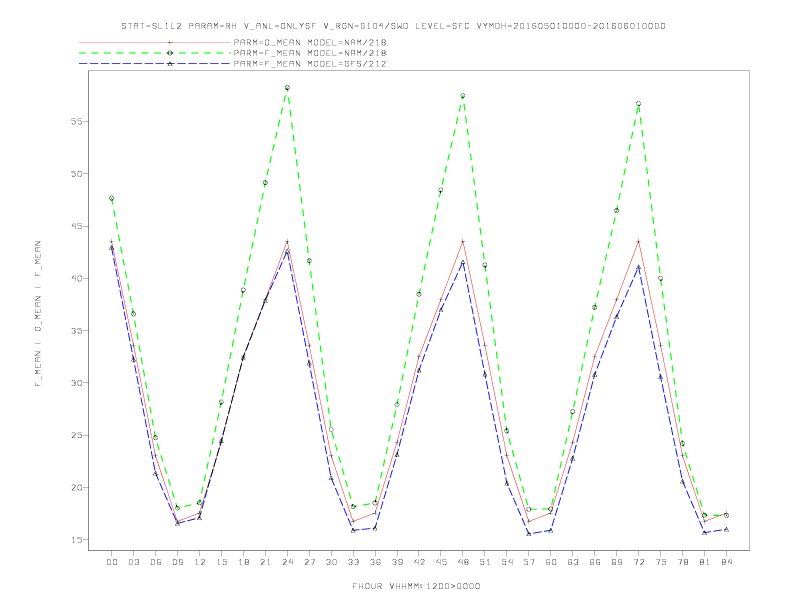The height and width of the screenshot is (612, 792).
Task: Click x-axis forecast hour label 00
Action: (x=112, y=562)
